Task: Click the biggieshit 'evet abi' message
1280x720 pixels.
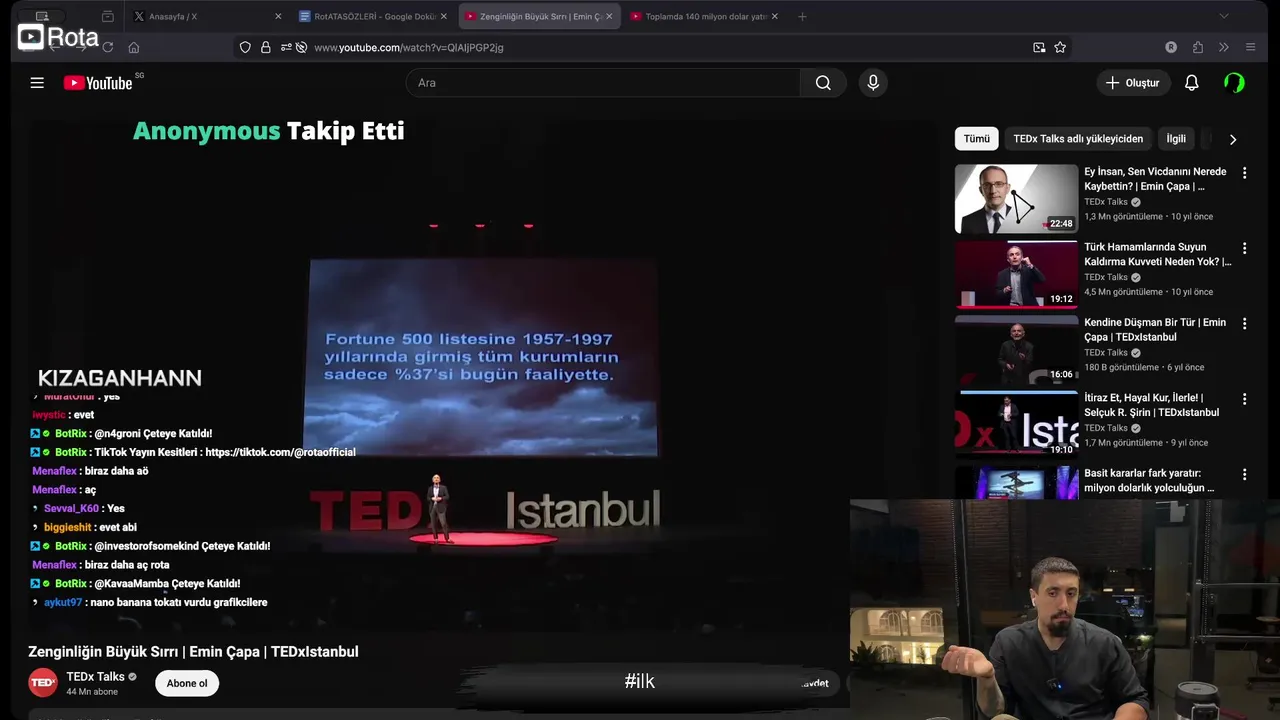Action: (117, 527)
